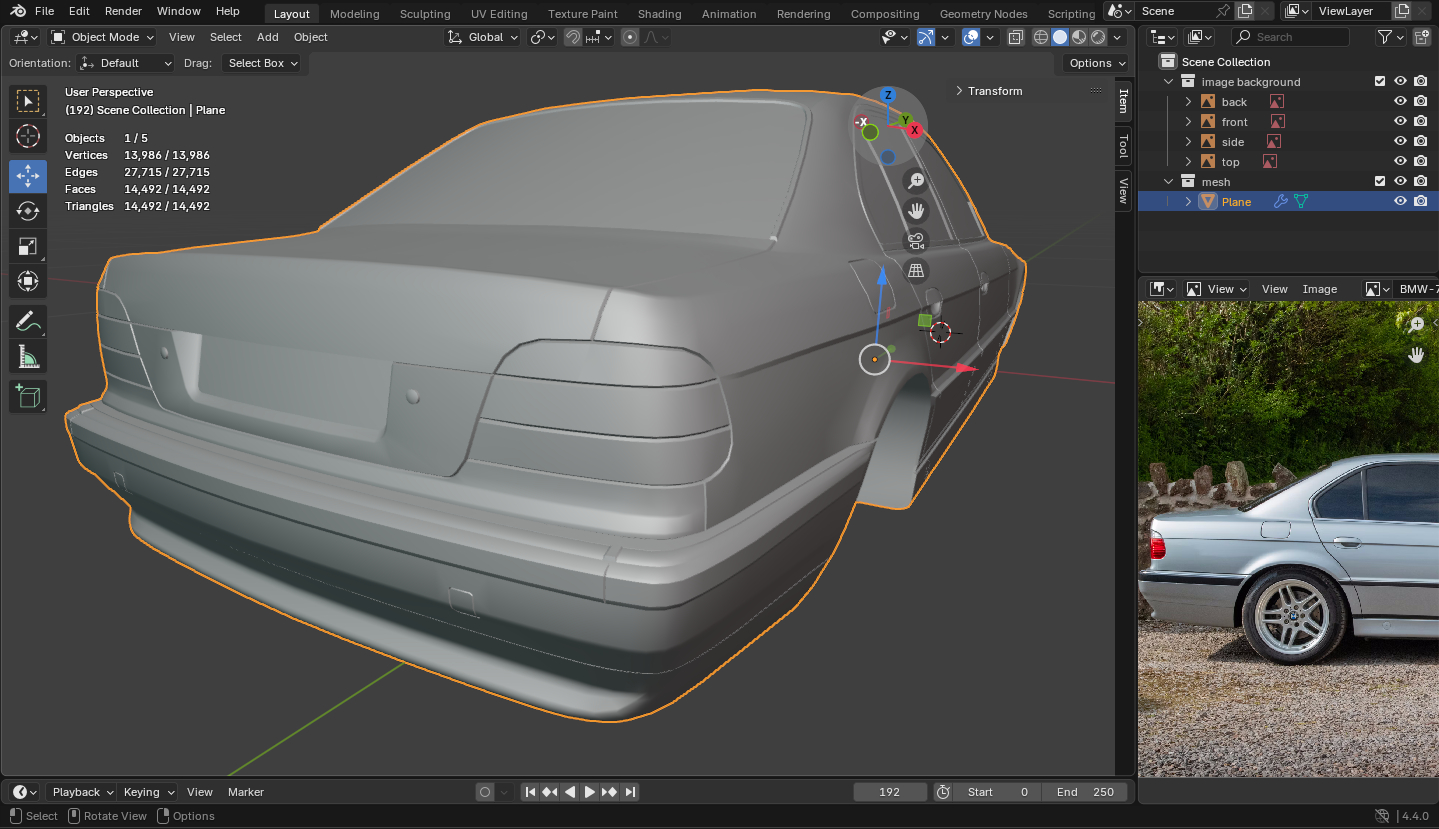The image size is (1439, 829).
Task: Open the Keying popover in the timeline
Action: (148, 792)
